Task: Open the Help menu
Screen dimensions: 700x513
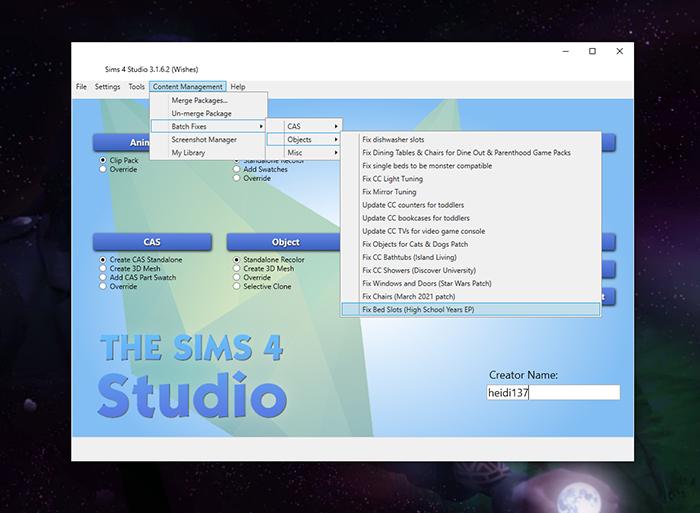Action: 238,87
